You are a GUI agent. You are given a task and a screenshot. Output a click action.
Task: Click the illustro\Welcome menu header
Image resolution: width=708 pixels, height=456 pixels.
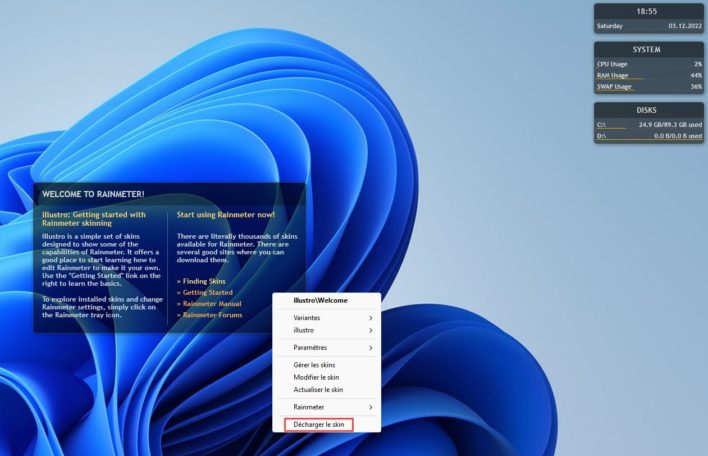point(320,300)
